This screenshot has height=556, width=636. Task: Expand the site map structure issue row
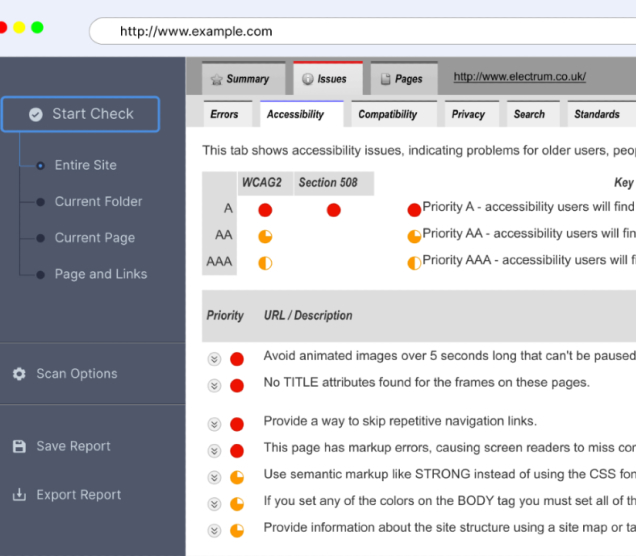214,530
